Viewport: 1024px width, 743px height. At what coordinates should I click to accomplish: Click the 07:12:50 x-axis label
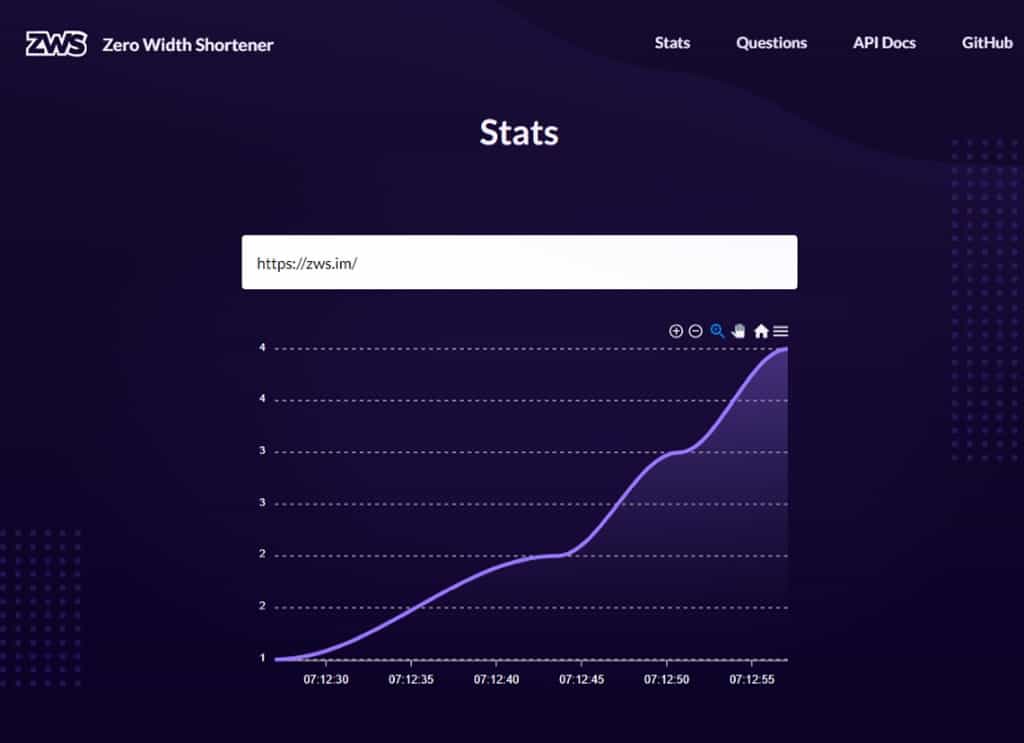pos(666,679)
